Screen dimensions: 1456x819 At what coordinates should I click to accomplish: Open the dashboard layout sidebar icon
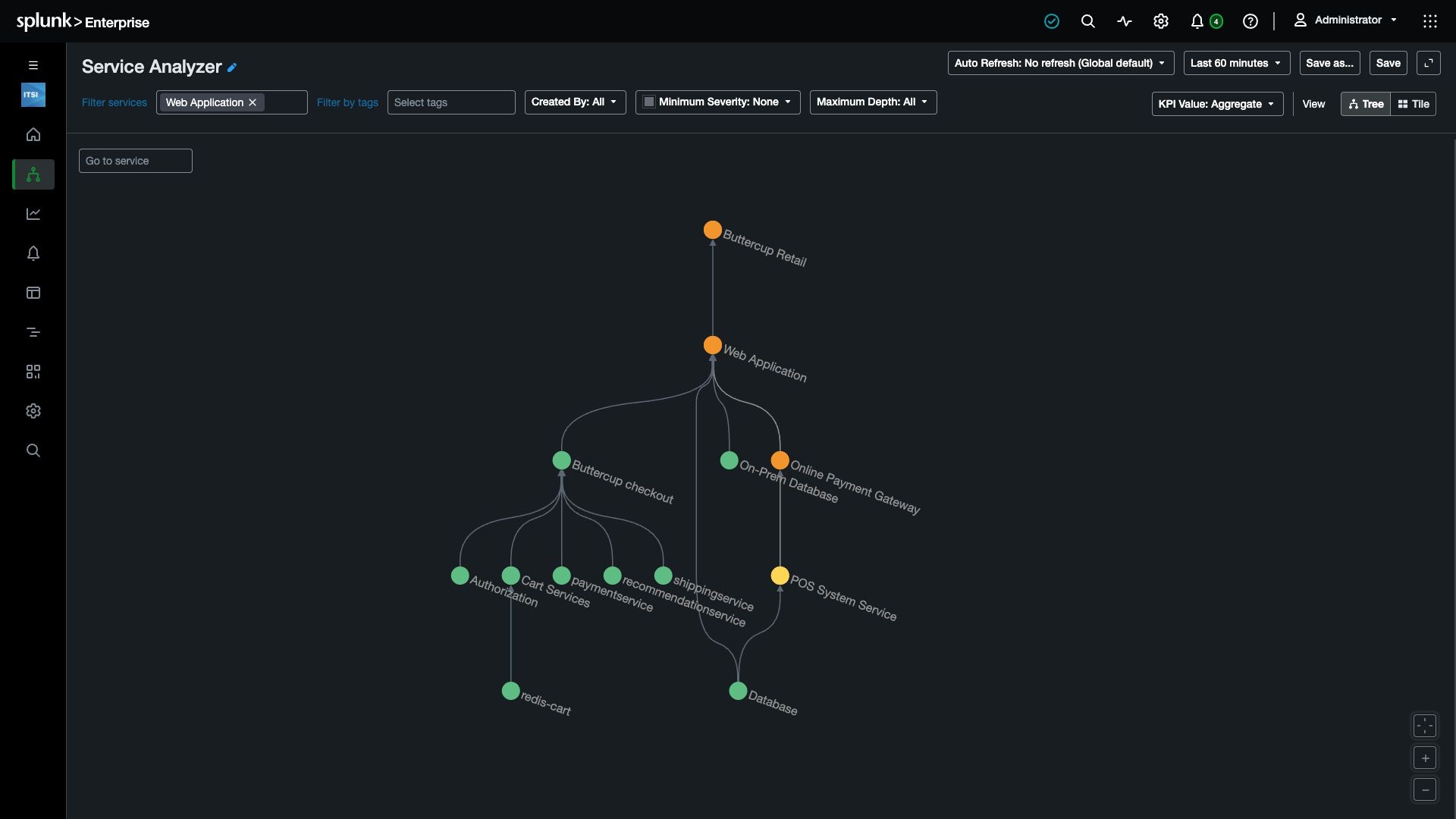pos(33,293)
